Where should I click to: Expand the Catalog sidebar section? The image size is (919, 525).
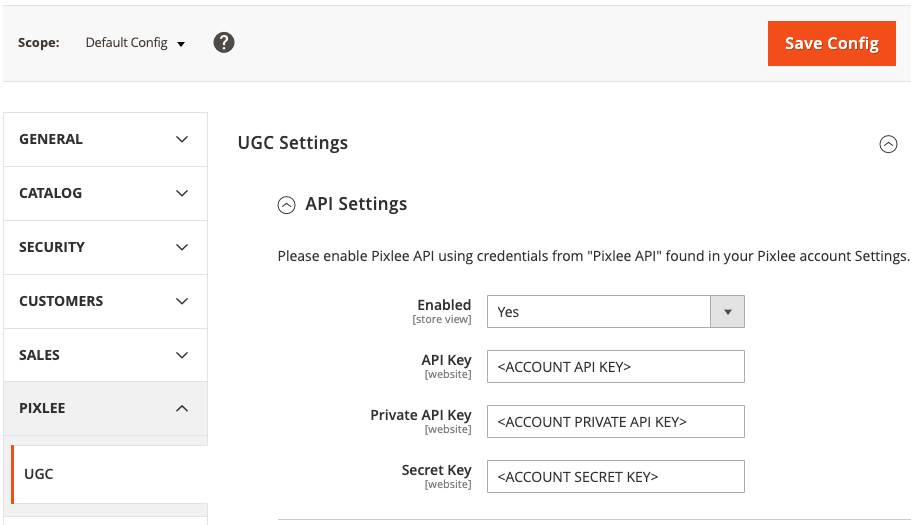pyautogui.click(x=105, y=194)
